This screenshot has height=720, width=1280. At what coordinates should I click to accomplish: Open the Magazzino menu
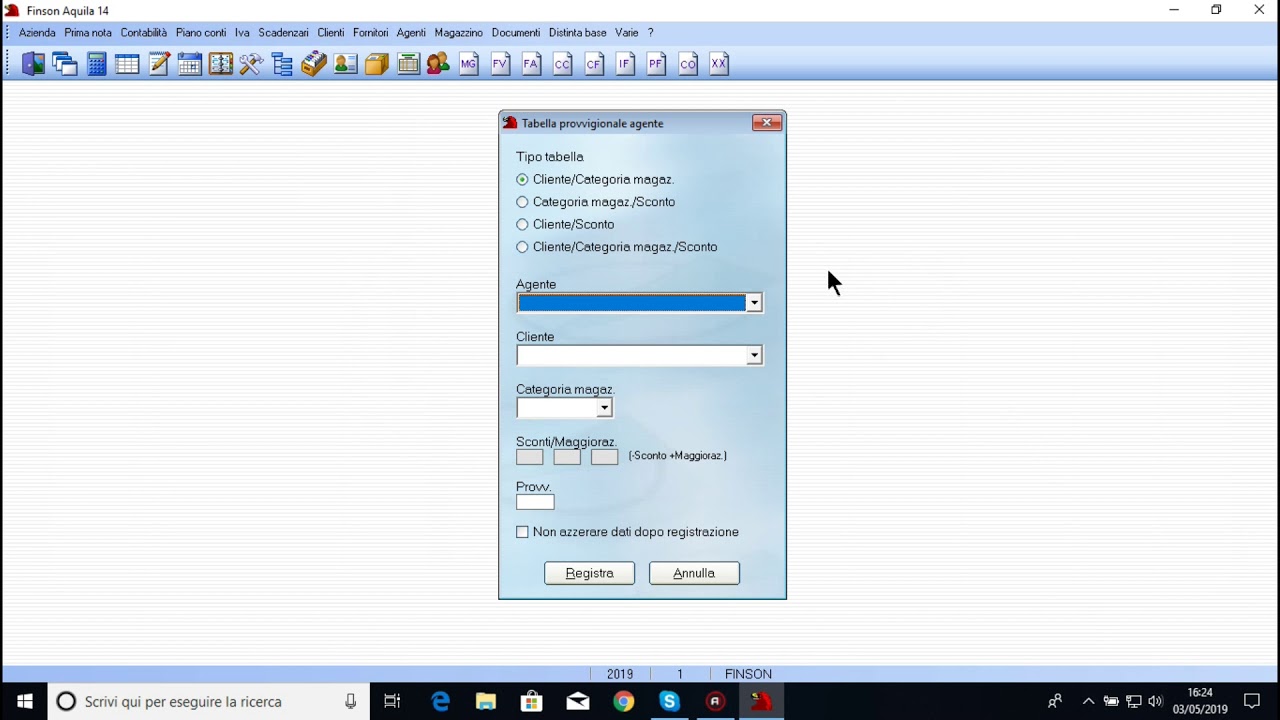(459, 33)
